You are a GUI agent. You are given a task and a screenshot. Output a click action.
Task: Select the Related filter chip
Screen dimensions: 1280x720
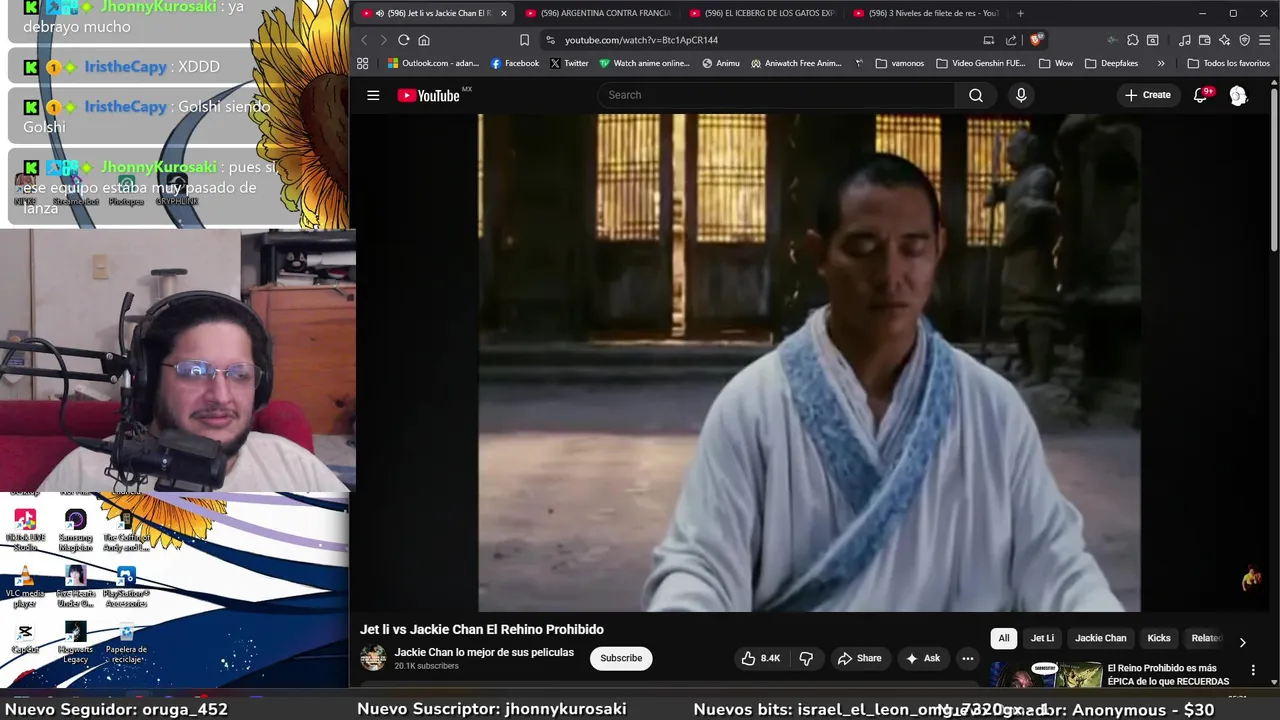tap(1206, 638)
